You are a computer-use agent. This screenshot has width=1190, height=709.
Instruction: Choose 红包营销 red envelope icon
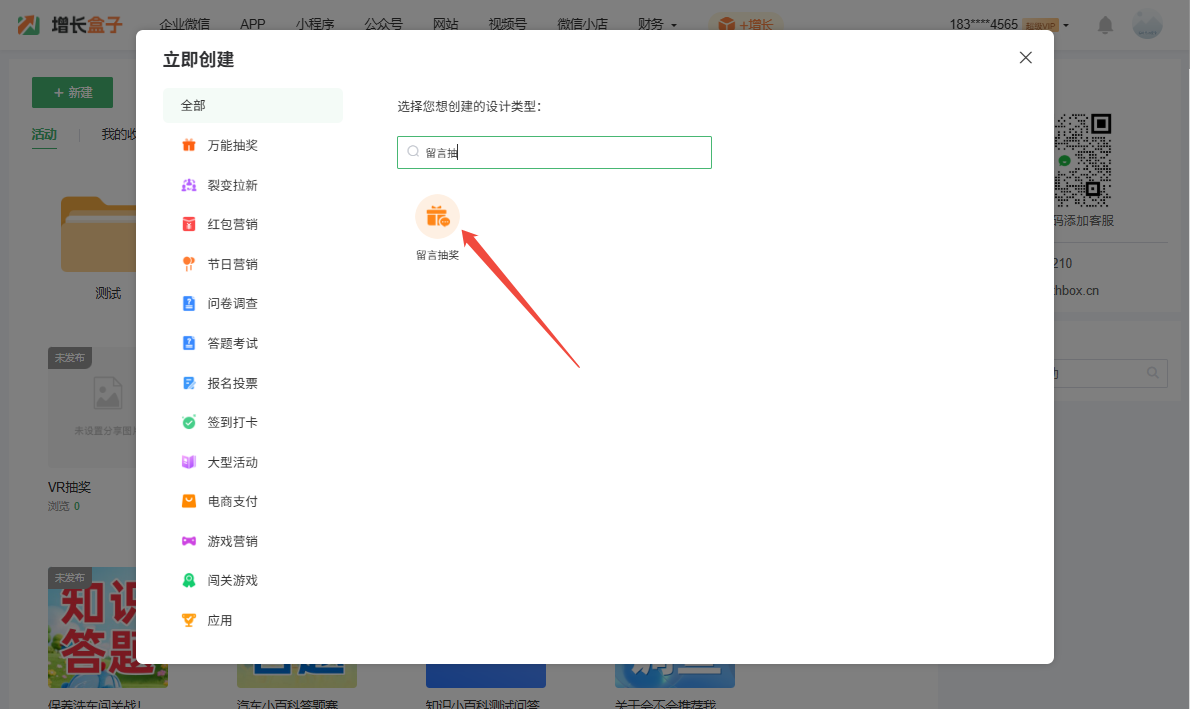tap(189, 224)
